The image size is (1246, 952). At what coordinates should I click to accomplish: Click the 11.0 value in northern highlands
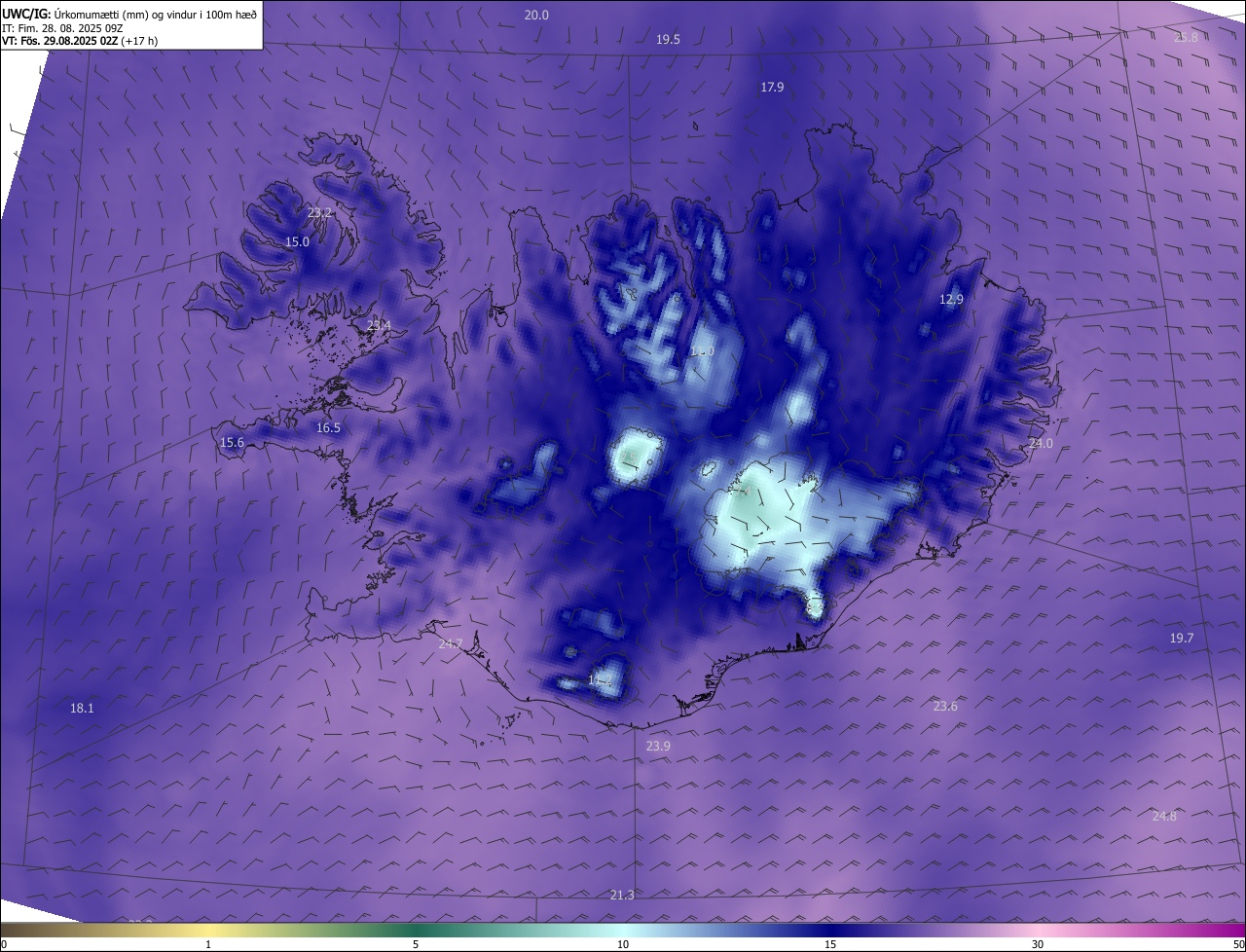click(x=702, y=350)
